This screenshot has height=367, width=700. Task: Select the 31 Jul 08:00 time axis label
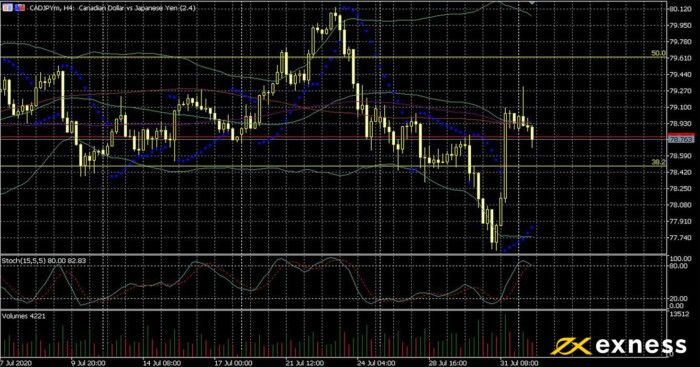(x=519, y=363)
